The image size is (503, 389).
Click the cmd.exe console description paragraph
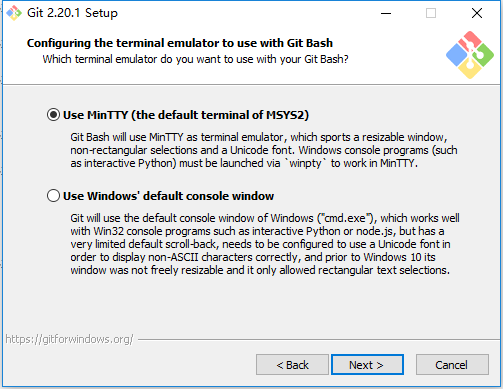pyautogui.click(x=265, y=244)
